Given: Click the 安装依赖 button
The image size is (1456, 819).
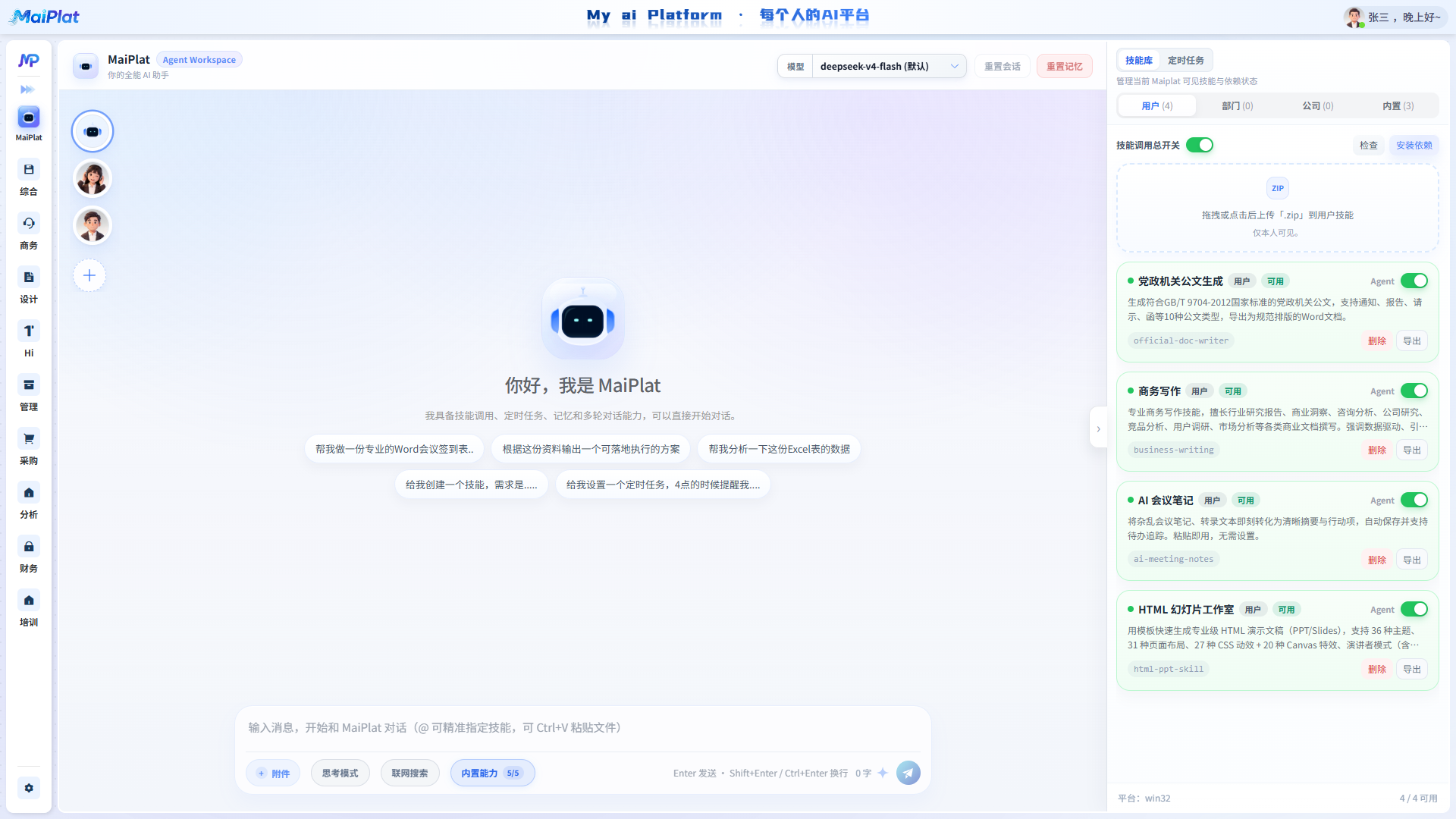Looking at the screenshot, I should [x=1414, y=145].
